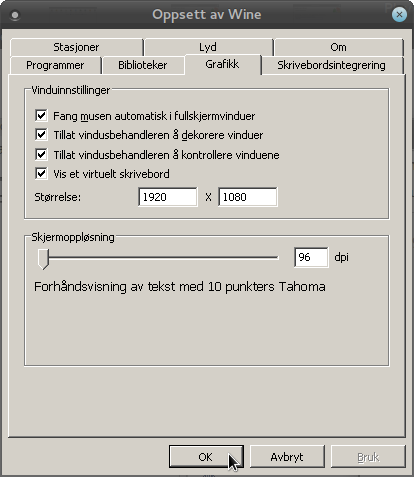The height and width of the screenshot is (477, 414).
Task: Switch to the Biblioteker tab
Action: tap(143, 65)
